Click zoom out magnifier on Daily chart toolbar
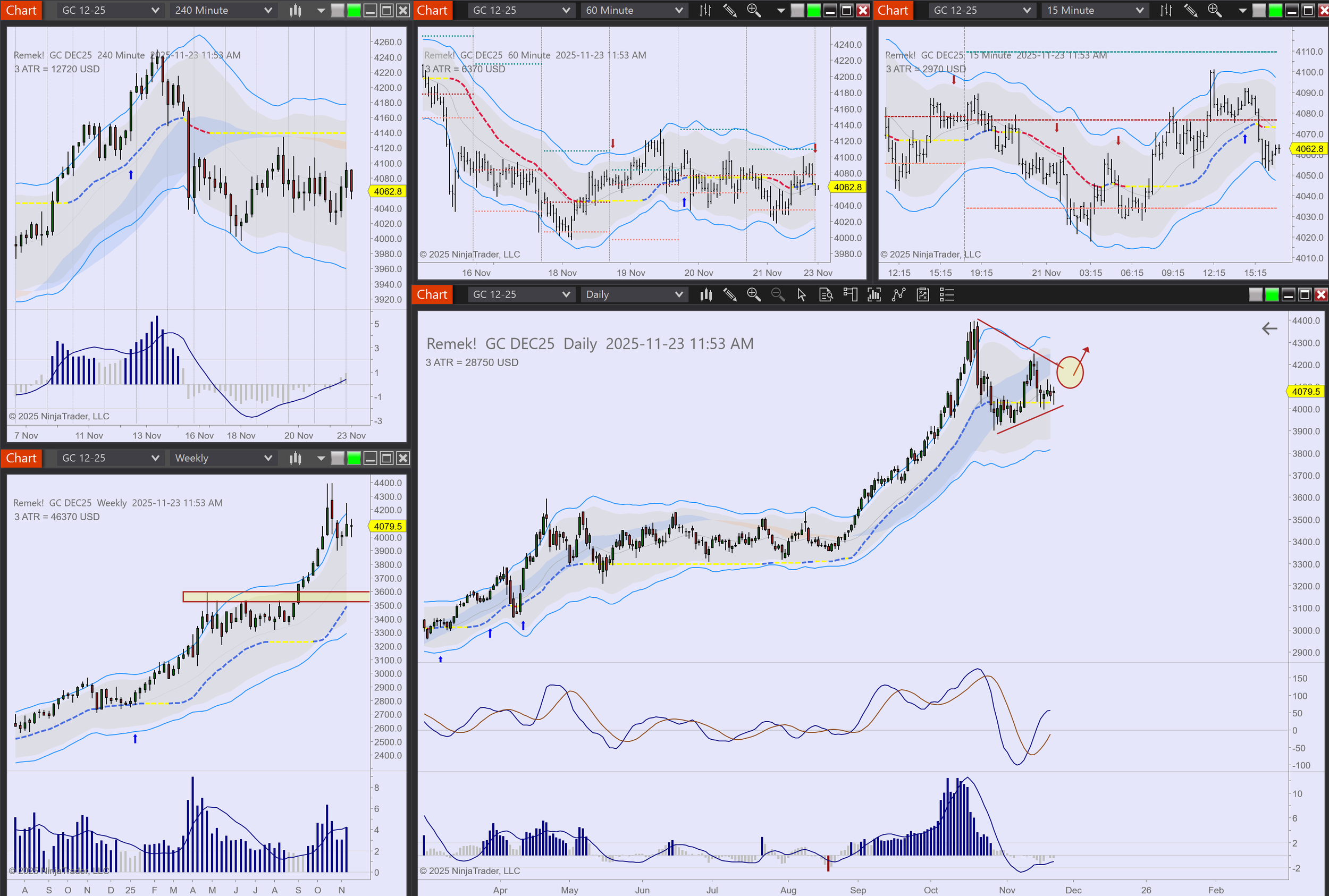The image size is (1329, 896). tap(777, 295)
